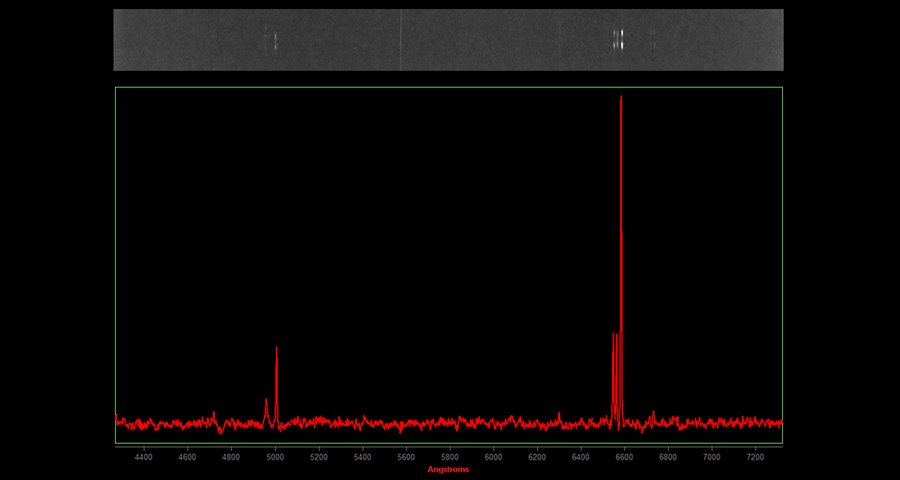
Task: Select the 7200 tick label on axis
Action: coord(755,457)
